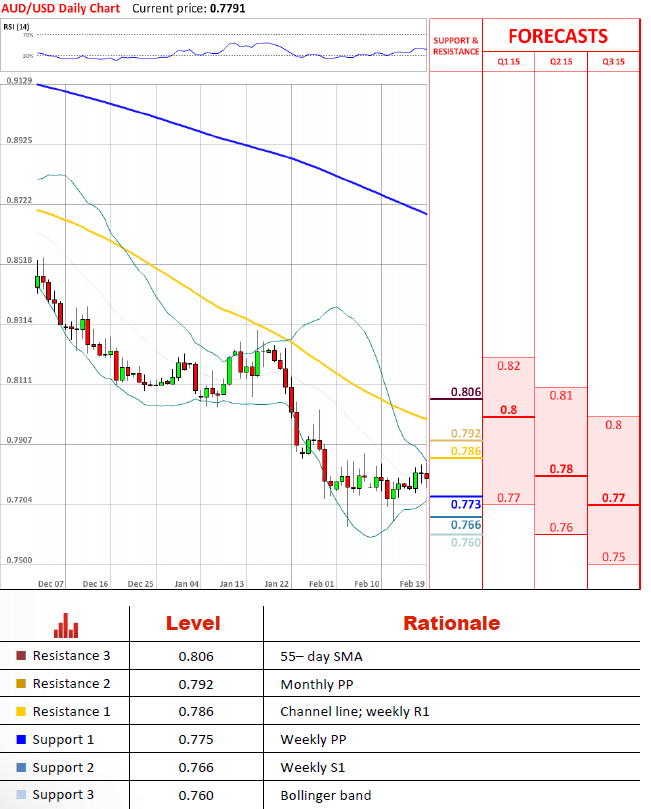
Task: Click the '55– day SMA' rationale
Action: pyautogui.click(x=321, y=657)
